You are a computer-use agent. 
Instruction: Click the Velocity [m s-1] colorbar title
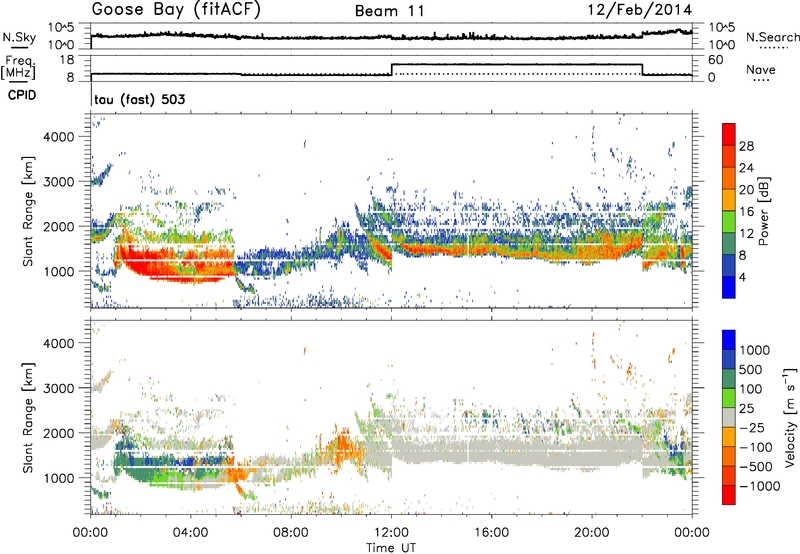[x=790, y=417]
